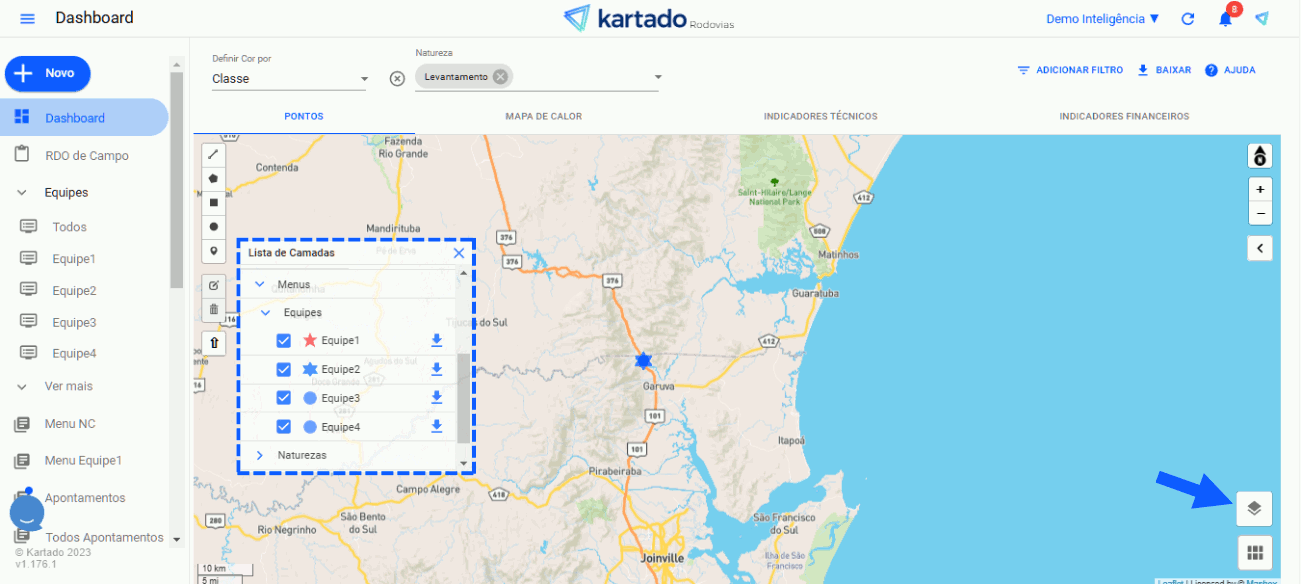Toggle the Equipe3 layer checkbox
Image resolution: width=1301 pixels, height=584 pixels.
click(x=284, y=398)
